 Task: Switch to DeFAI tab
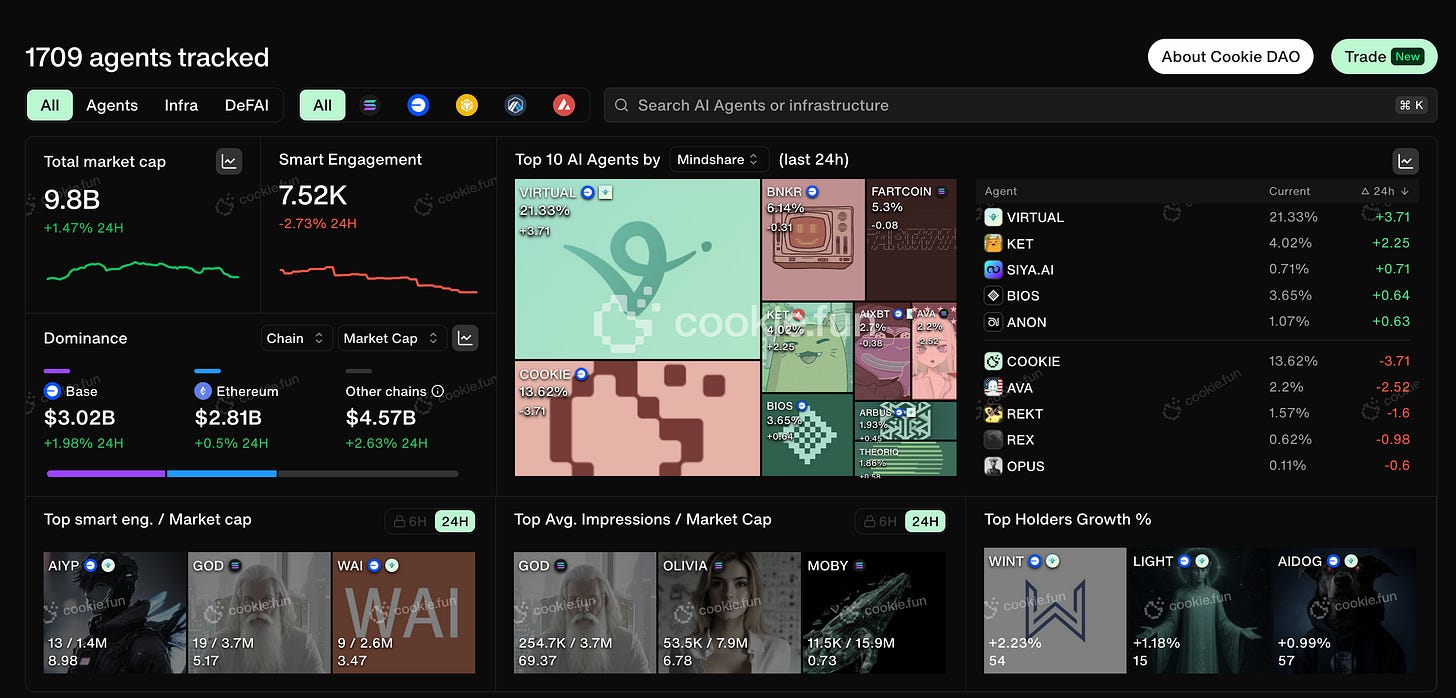246,105
